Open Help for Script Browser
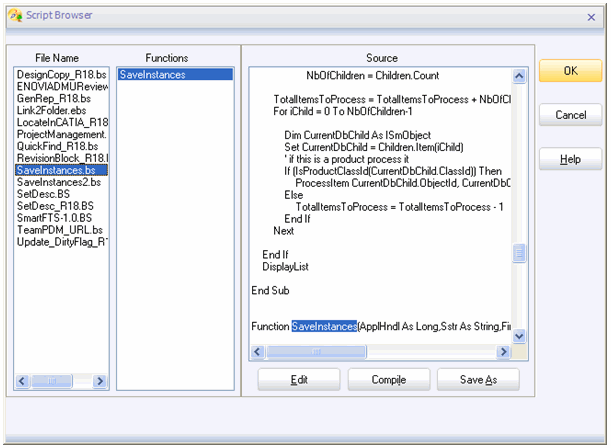Image resolution: width=611 pixels, height=448 pixels. tap(570, 160)
